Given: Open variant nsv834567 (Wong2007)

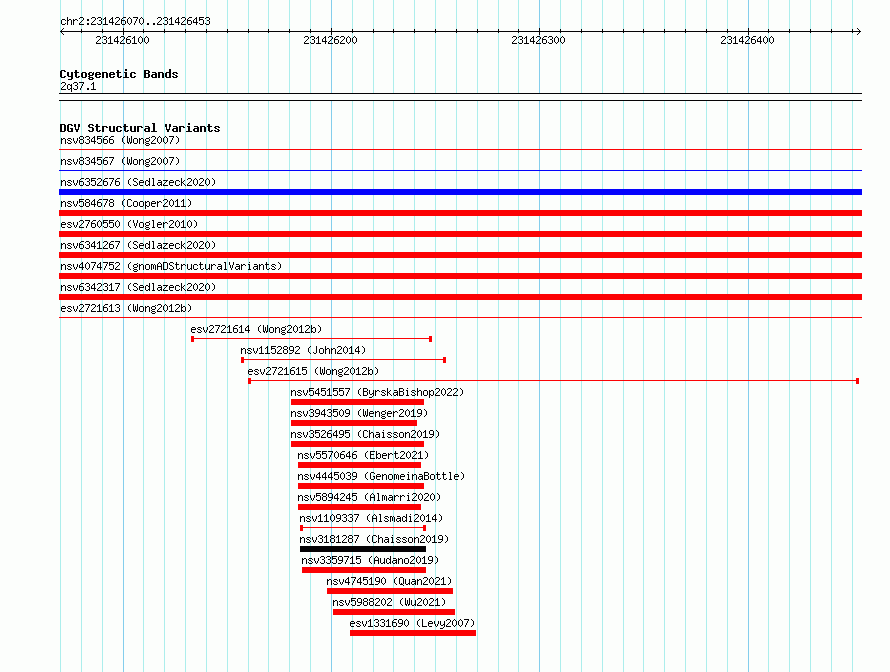Looking at the screenshot, I should click(x=120, y=161).
